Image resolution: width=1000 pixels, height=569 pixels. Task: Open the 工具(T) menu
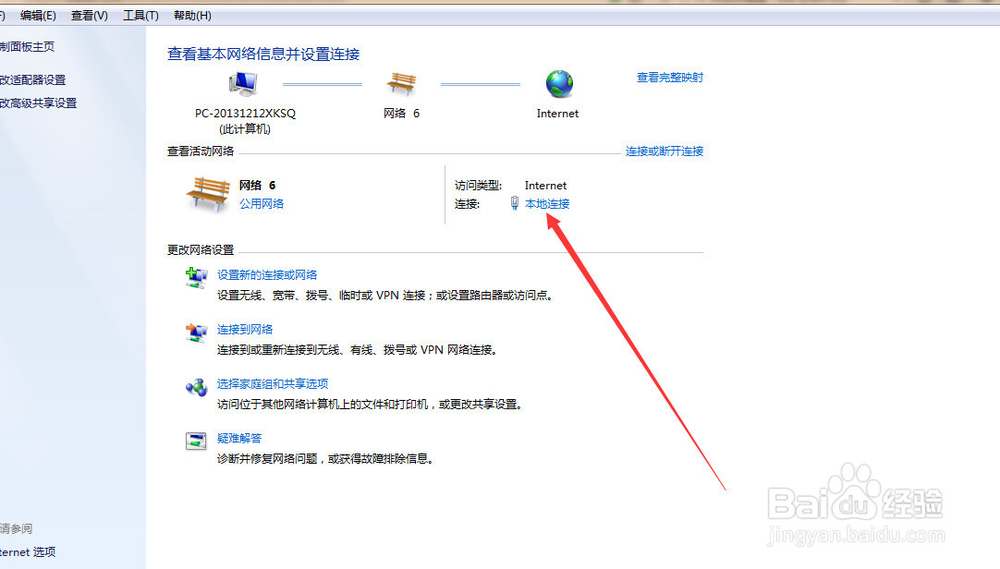[x=140, y=15]
